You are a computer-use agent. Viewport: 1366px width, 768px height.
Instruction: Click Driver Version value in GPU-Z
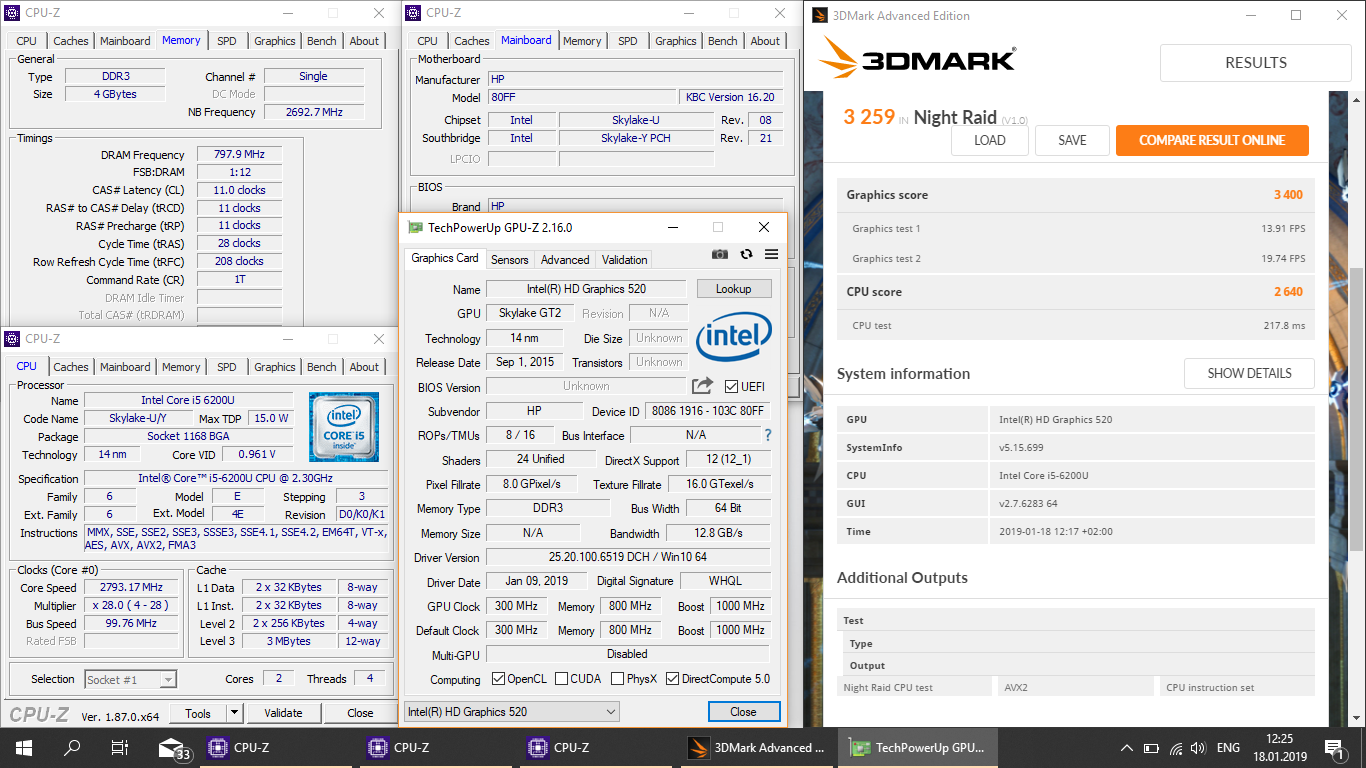(x=628, y=557)
